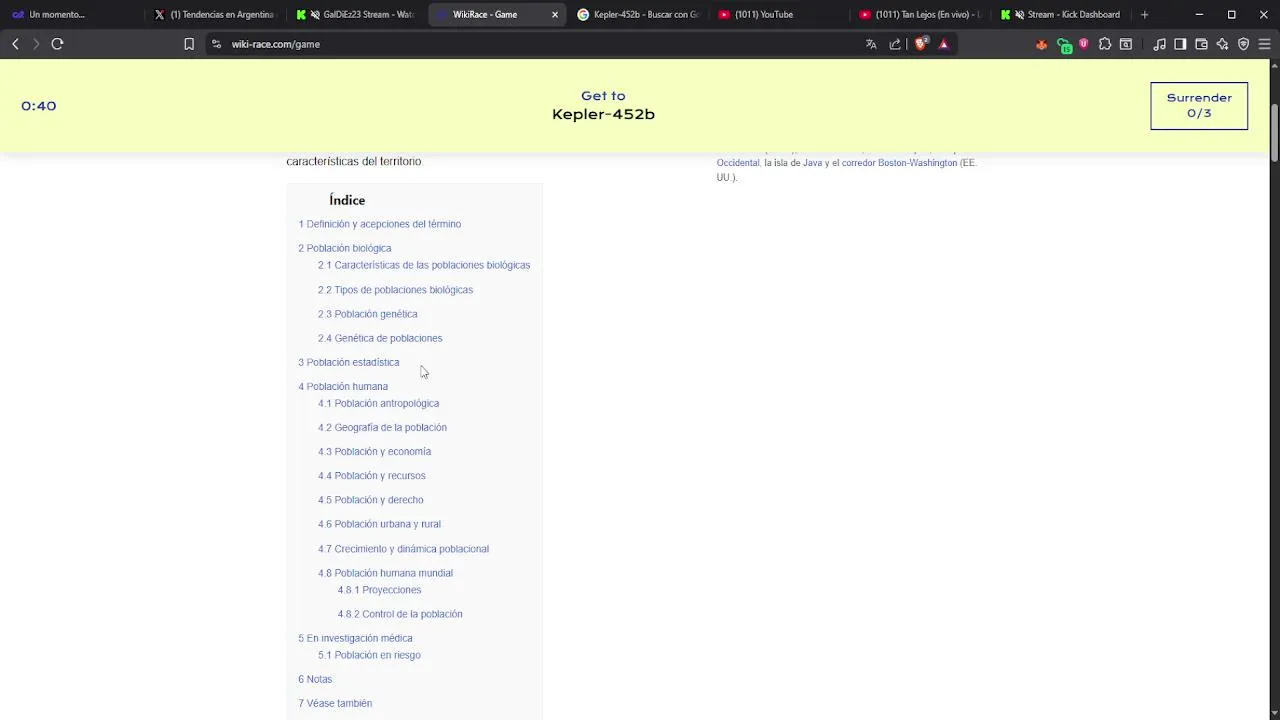Bookmark this page in the address bar
1280x720 pixels.
(x=189, y=44)
